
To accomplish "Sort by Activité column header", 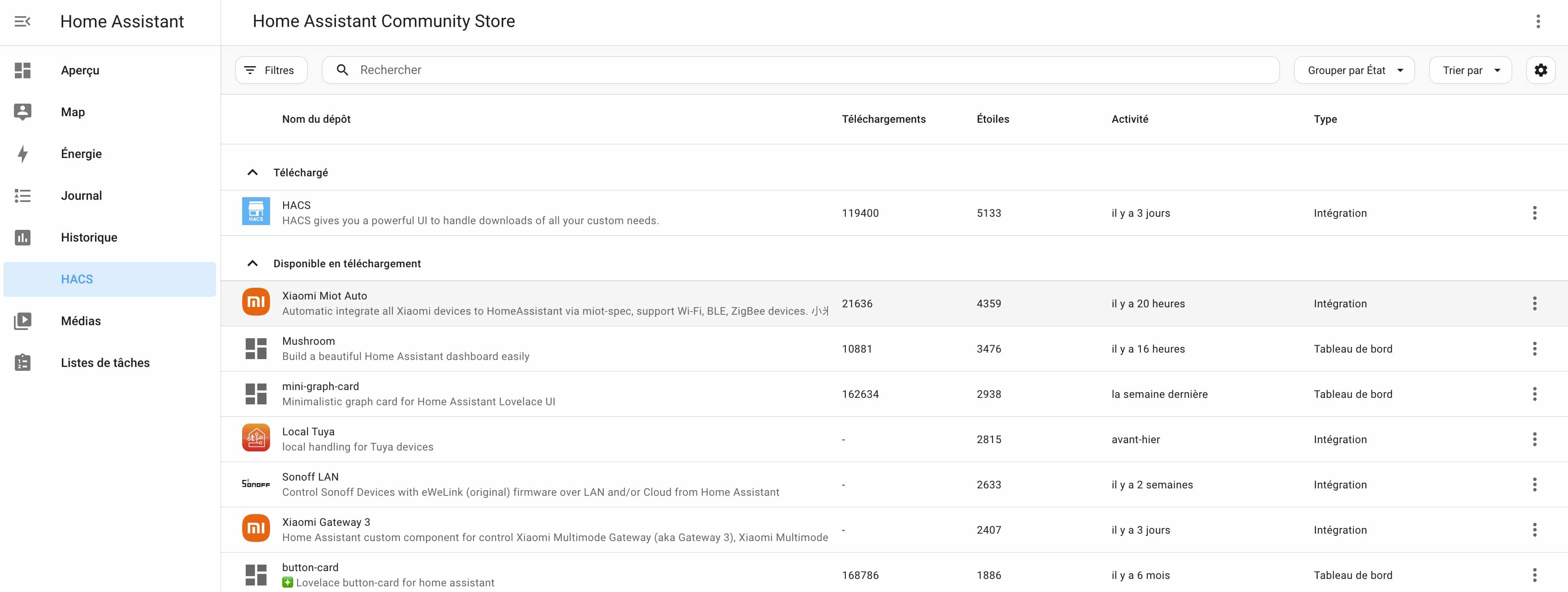I will [1130, 119].
